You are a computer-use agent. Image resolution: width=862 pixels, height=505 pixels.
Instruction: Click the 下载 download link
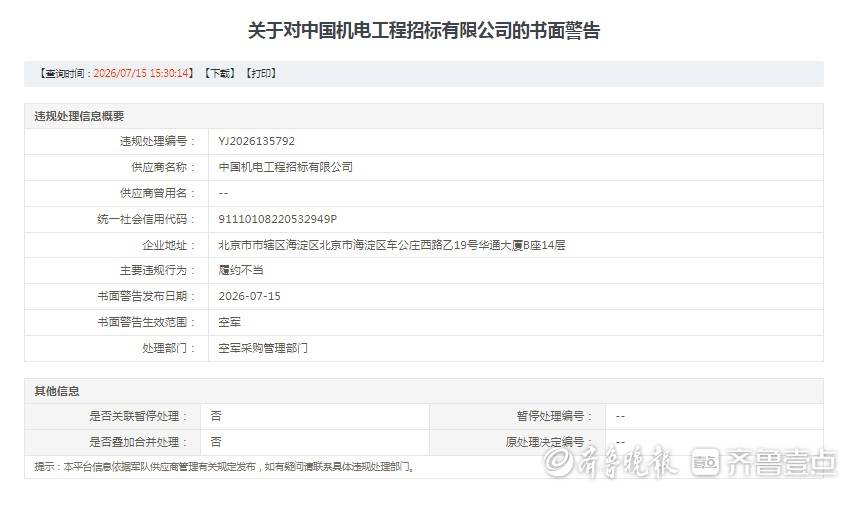[220, 74]
